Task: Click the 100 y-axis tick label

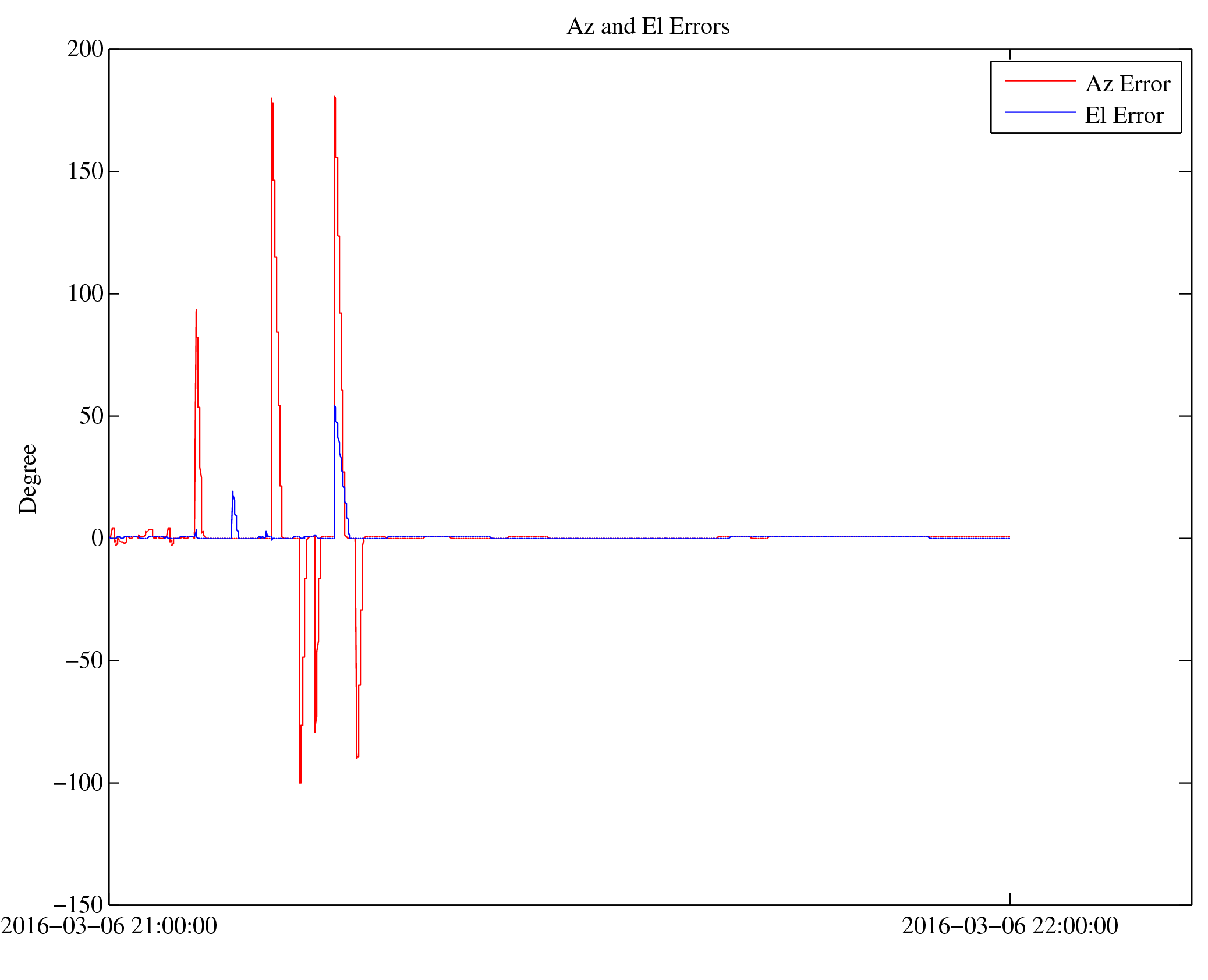Action: pos(85,293)
